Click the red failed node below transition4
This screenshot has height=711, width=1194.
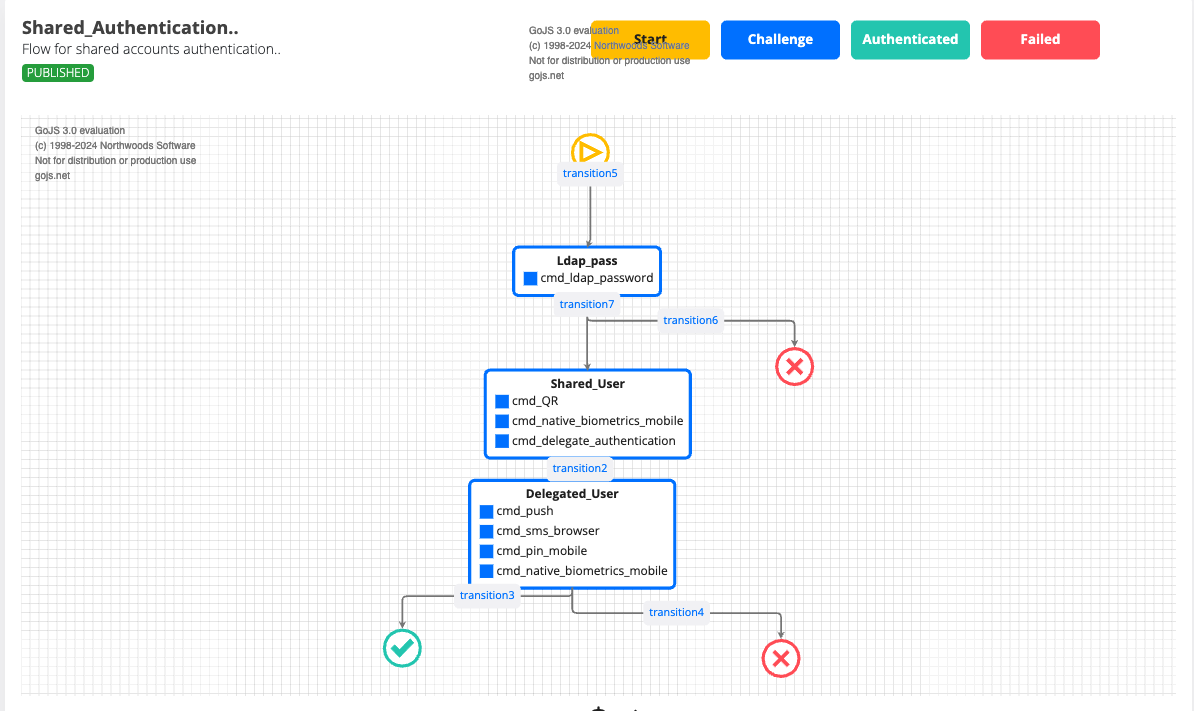coord(781,658)
